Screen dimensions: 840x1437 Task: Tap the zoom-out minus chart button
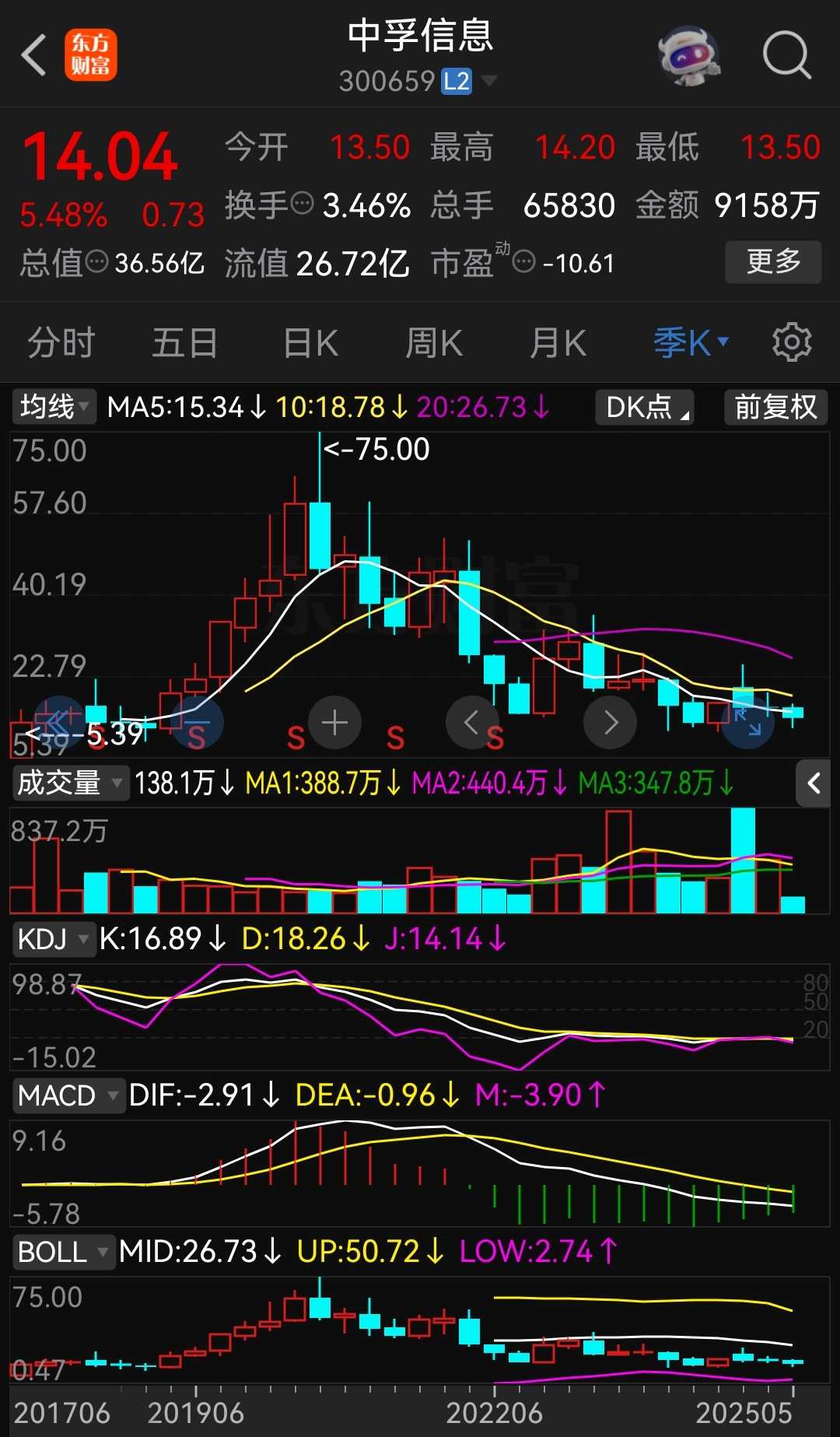click(x=197, y=723)
